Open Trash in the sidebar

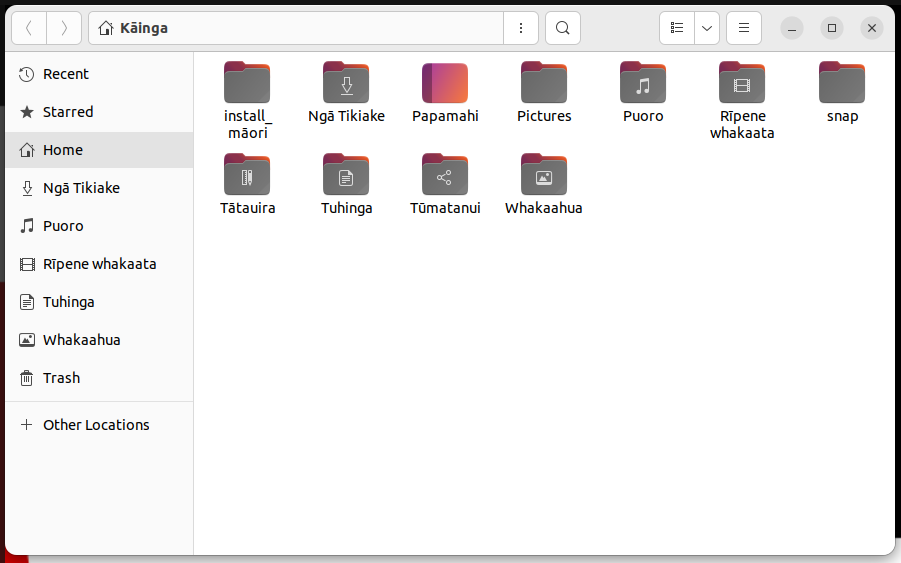click(x=99, y=377)
